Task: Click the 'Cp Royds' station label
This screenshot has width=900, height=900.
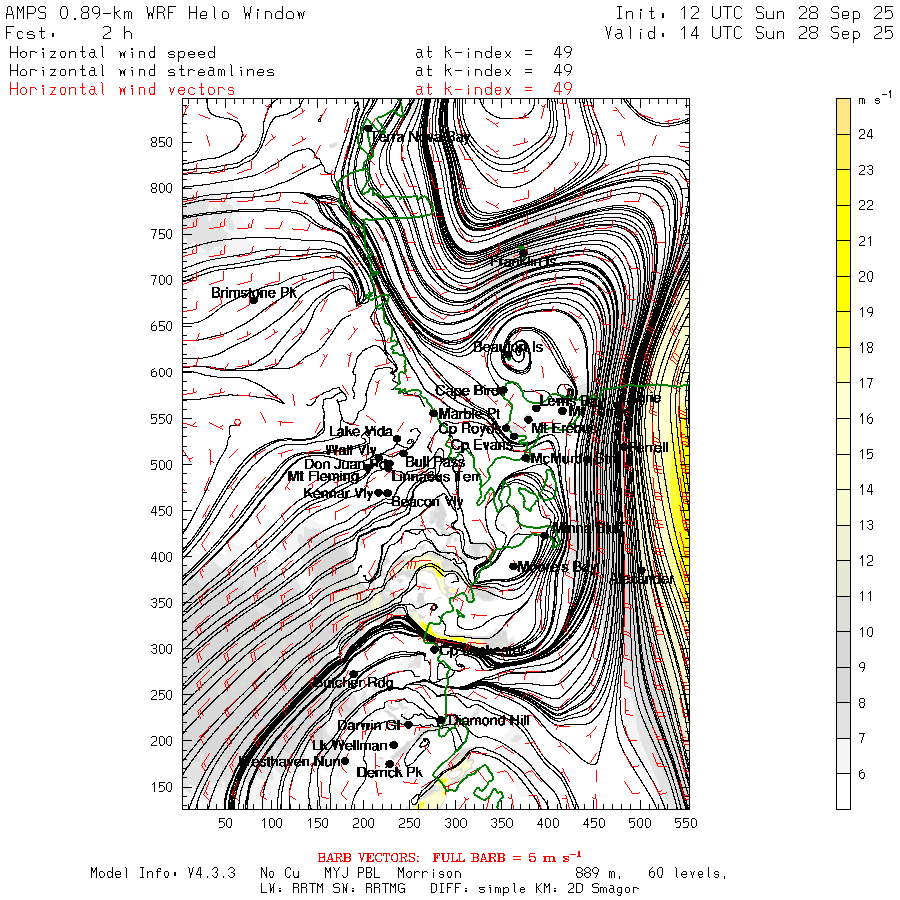Action: (x=470, y=429)
